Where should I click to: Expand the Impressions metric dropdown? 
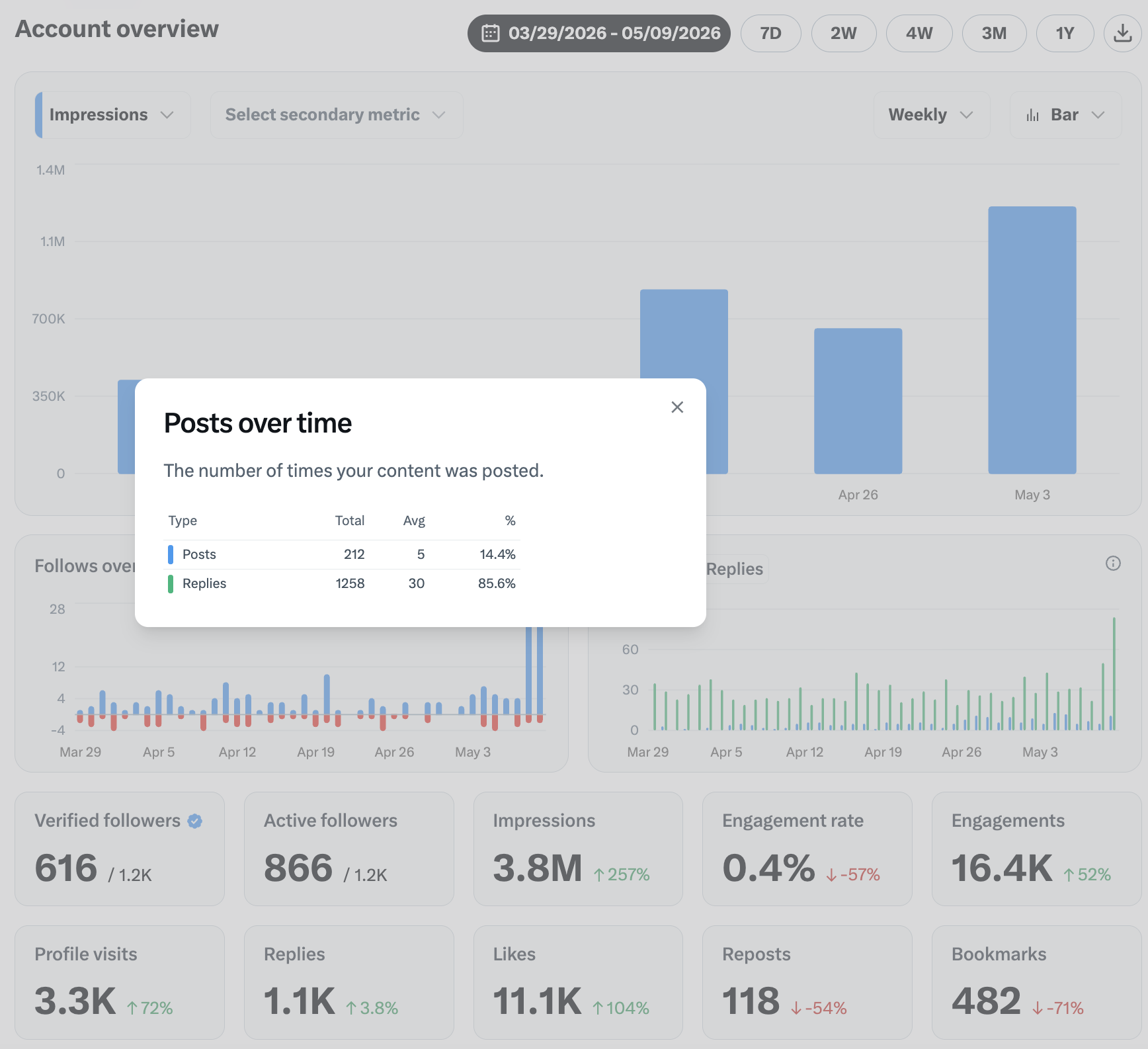click(x=113, y=115)
